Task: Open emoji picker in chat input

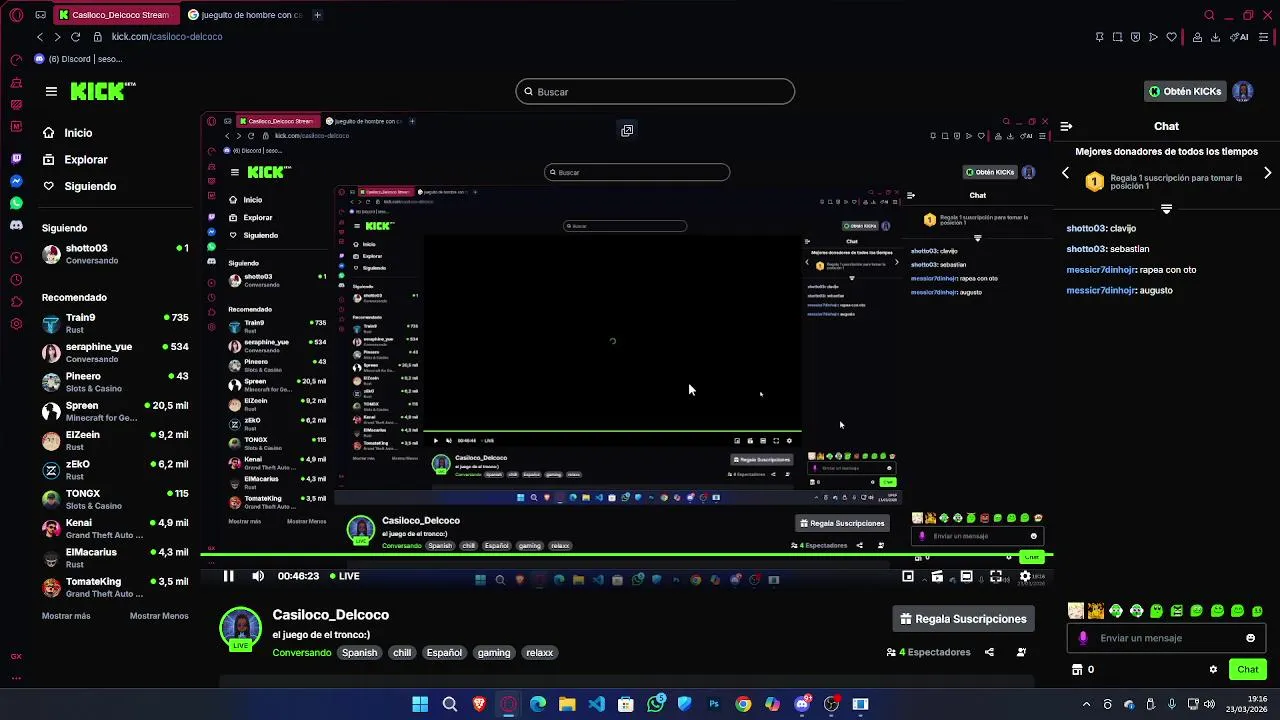Action: 1250,638
